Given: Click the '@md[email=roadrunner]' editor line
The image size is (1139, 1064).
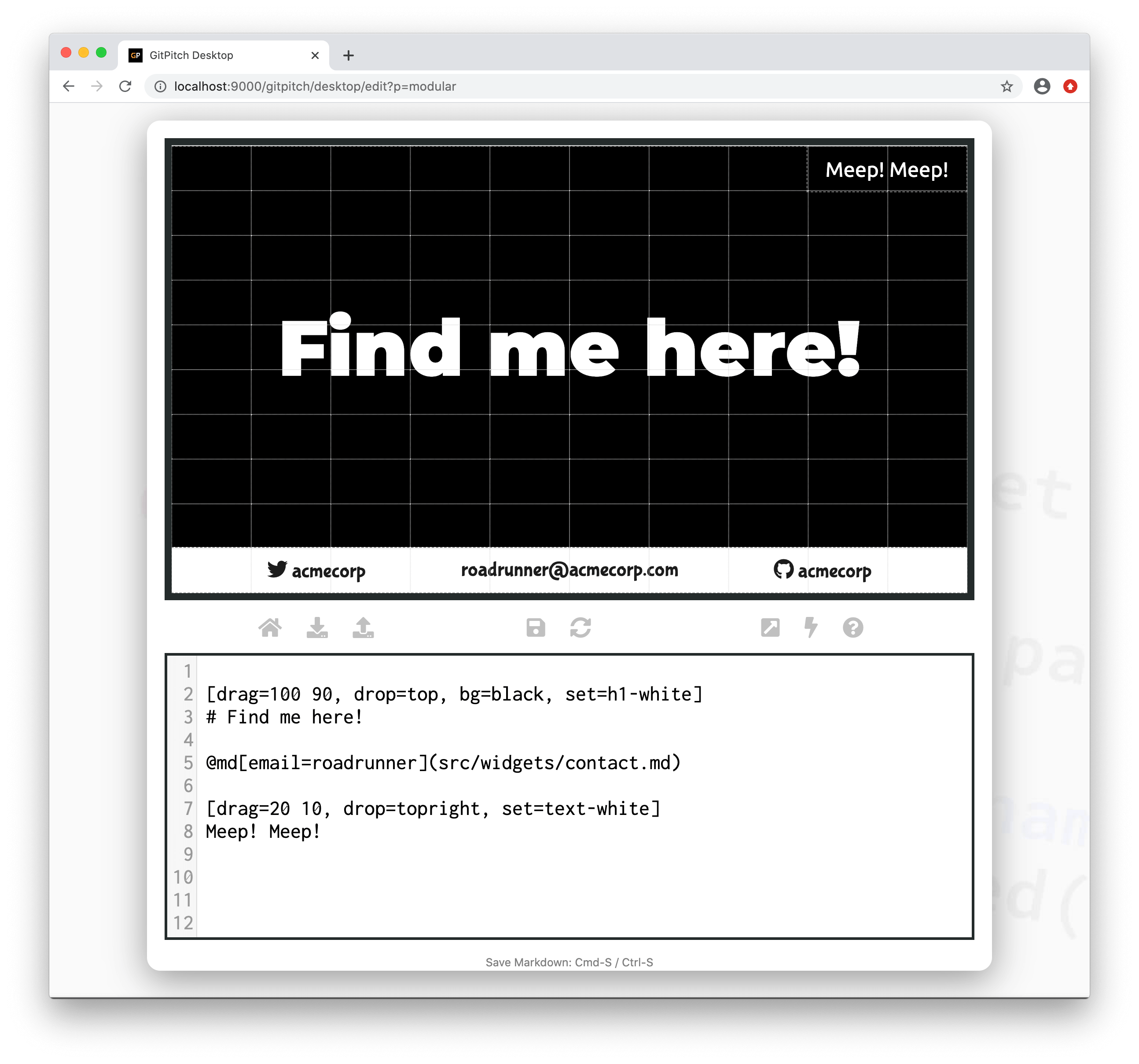Looking at the screenshot, I should [444, 763].
